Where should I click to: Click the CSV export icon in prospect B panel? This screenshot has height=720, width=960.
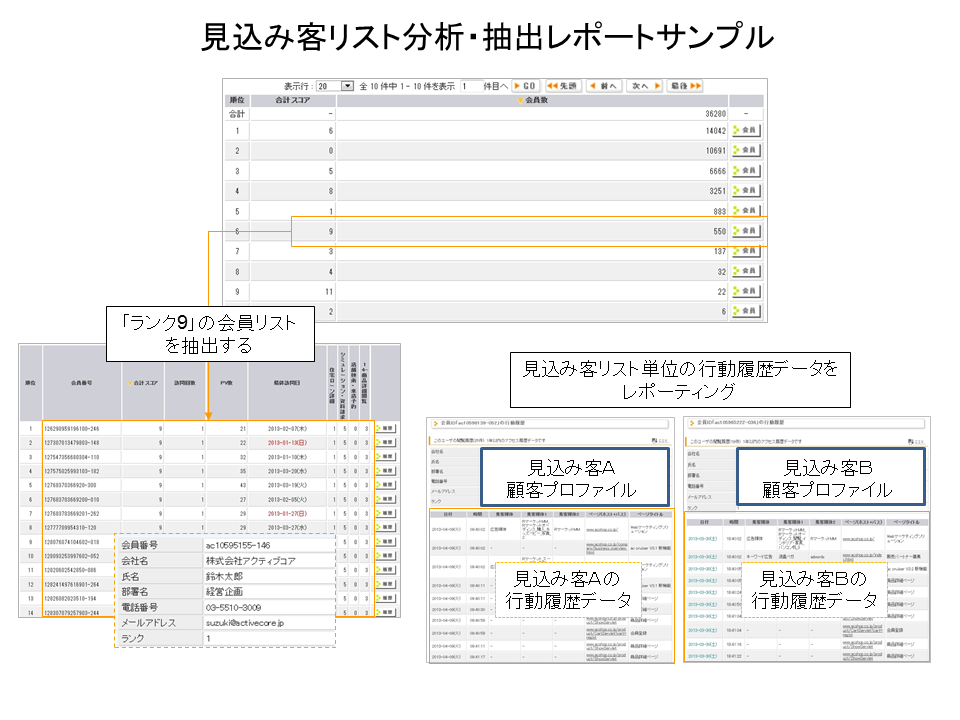(916, 441)
